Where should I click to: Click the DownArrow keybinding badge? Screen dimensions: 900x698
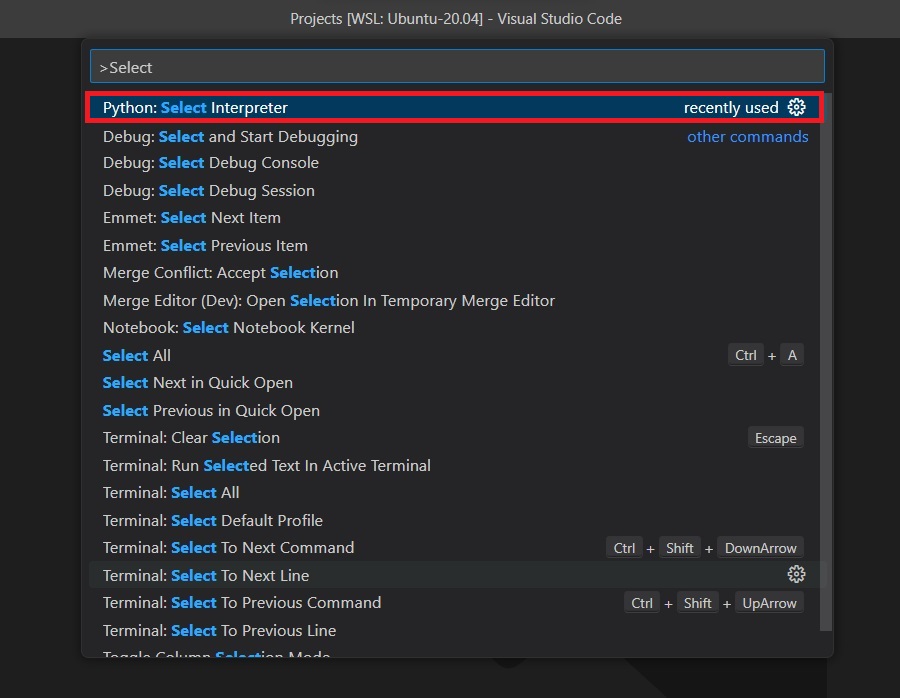pyautogui.click(x=761, y=548)
